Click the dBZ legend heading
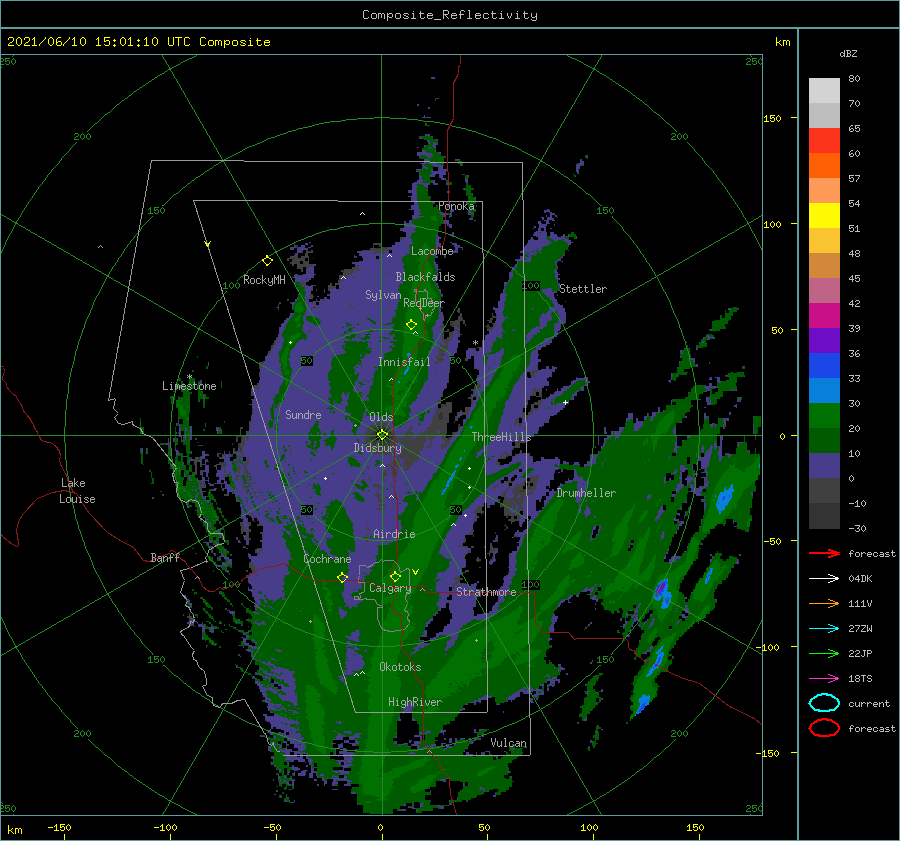This screenshot has height=841, width=900. 848,53
